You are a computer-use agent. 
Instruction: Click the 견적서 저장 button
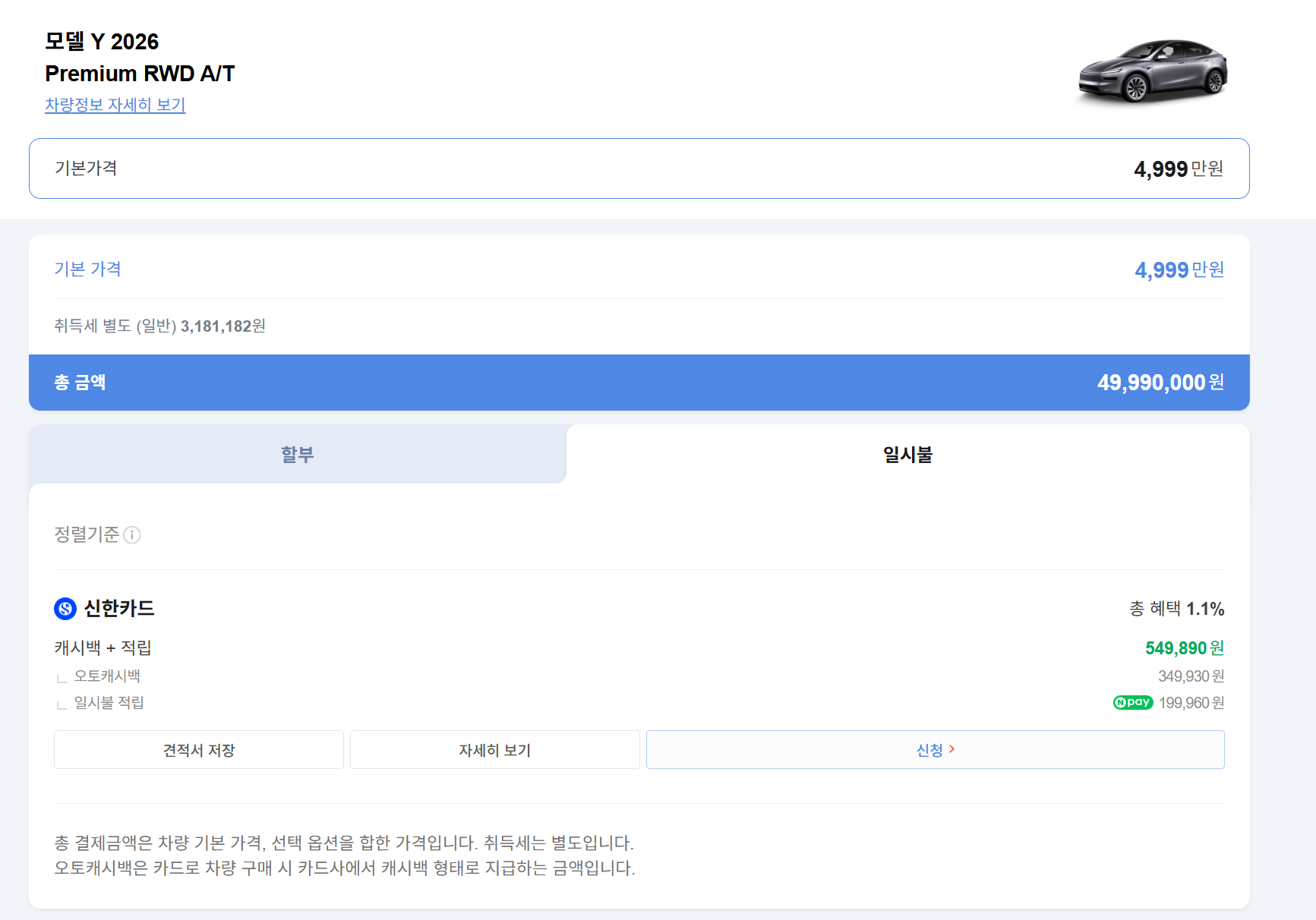(198, 749)
